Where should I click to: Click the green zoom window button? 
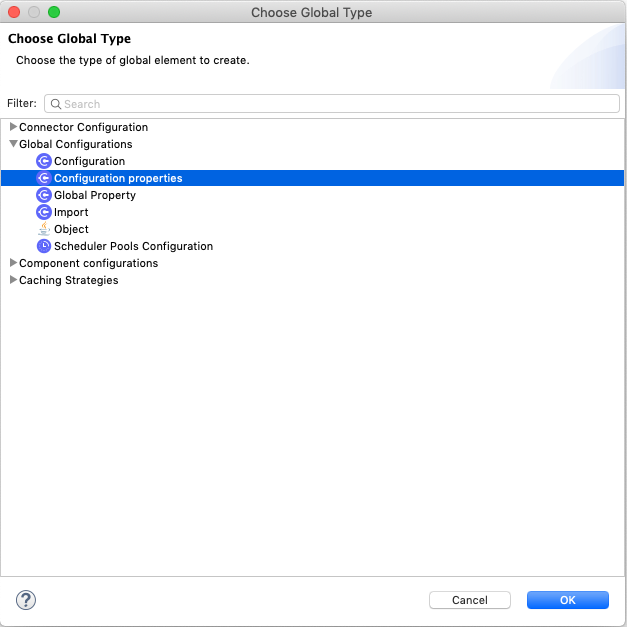tap(54, 12)
